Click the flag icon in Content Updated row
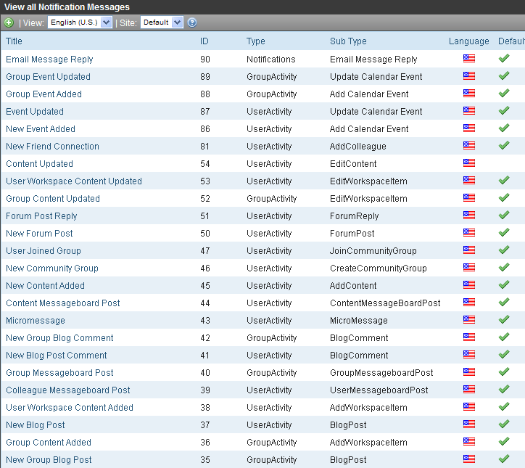The image size is (525, 468). (469, 163)
